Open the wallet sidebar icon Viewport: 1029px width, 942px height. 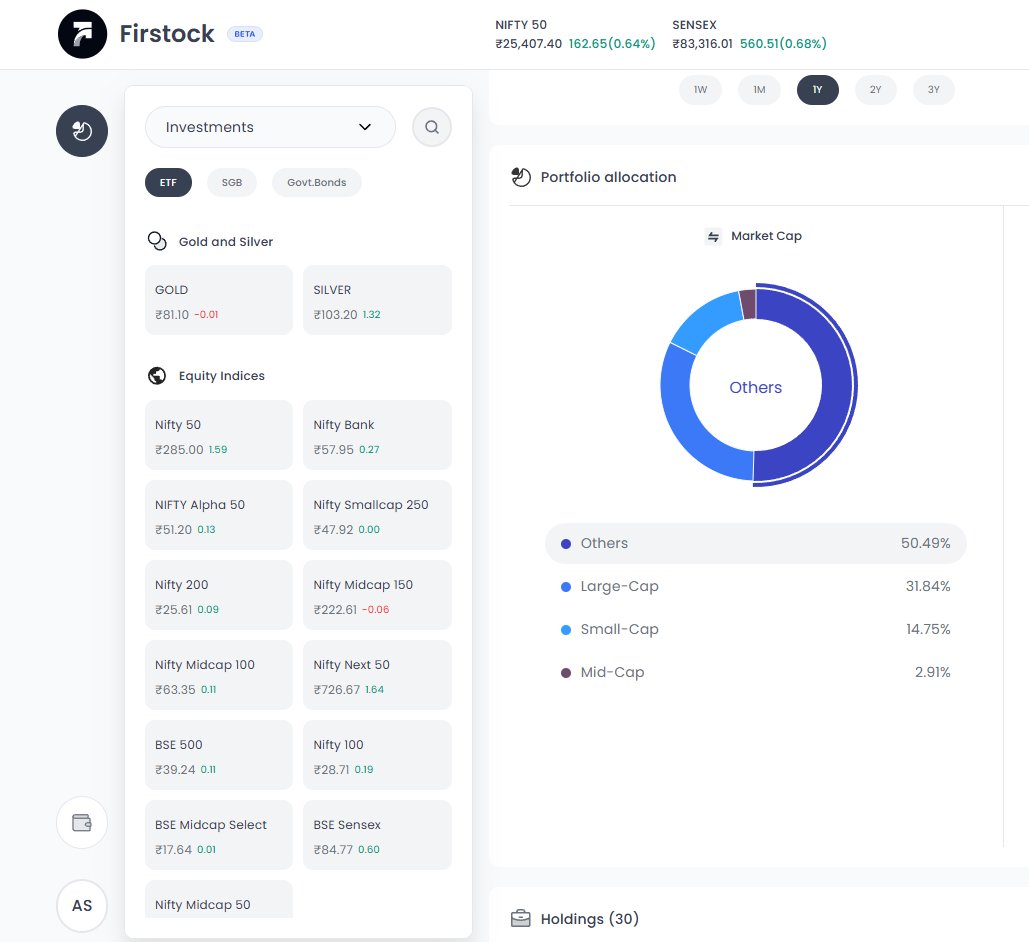coord(82,823)
